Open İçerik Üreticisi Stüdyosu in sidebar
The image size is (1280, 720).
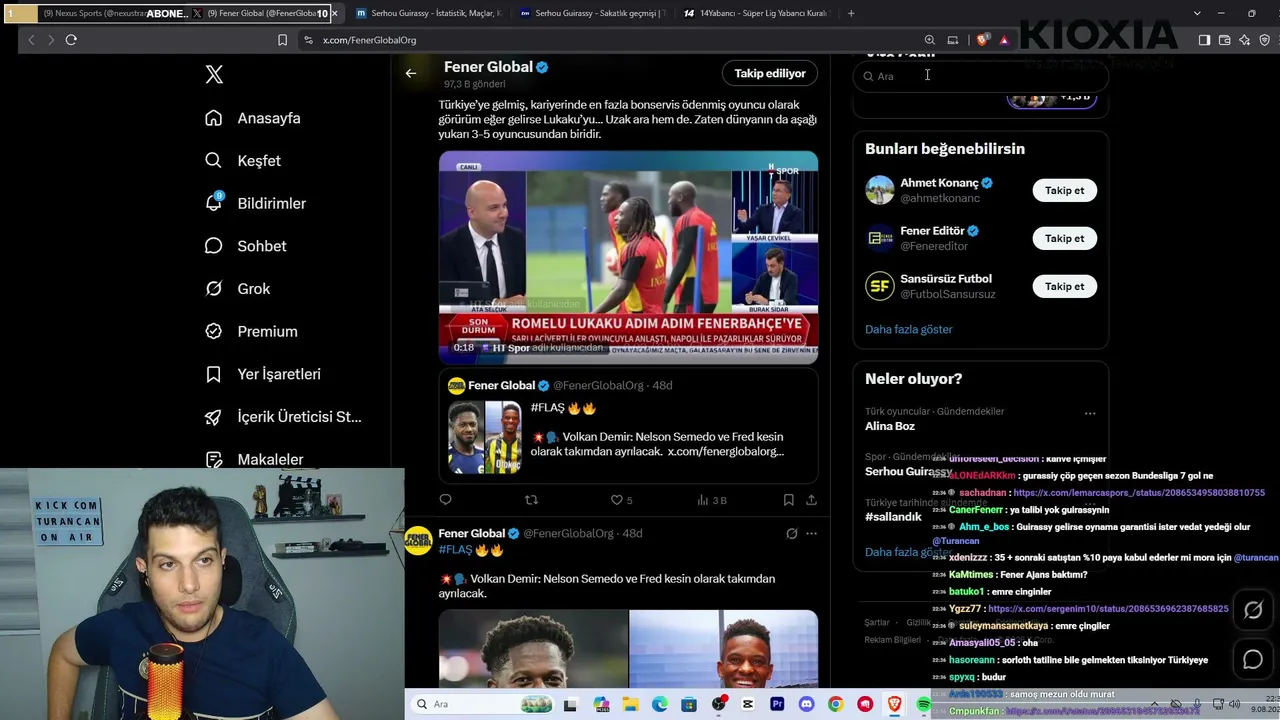(x=283, y=417)
